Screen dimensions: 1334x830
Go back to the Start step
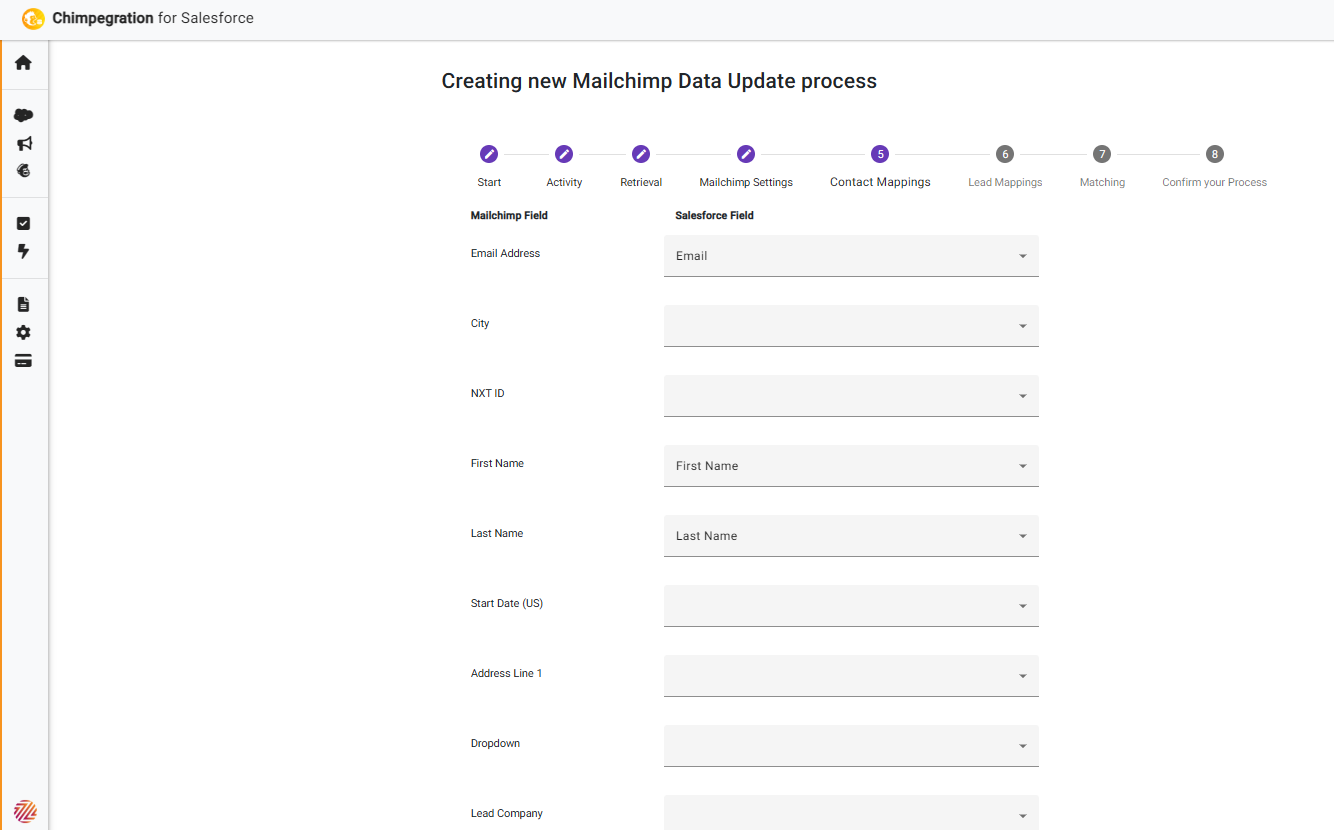click(489, 154)
